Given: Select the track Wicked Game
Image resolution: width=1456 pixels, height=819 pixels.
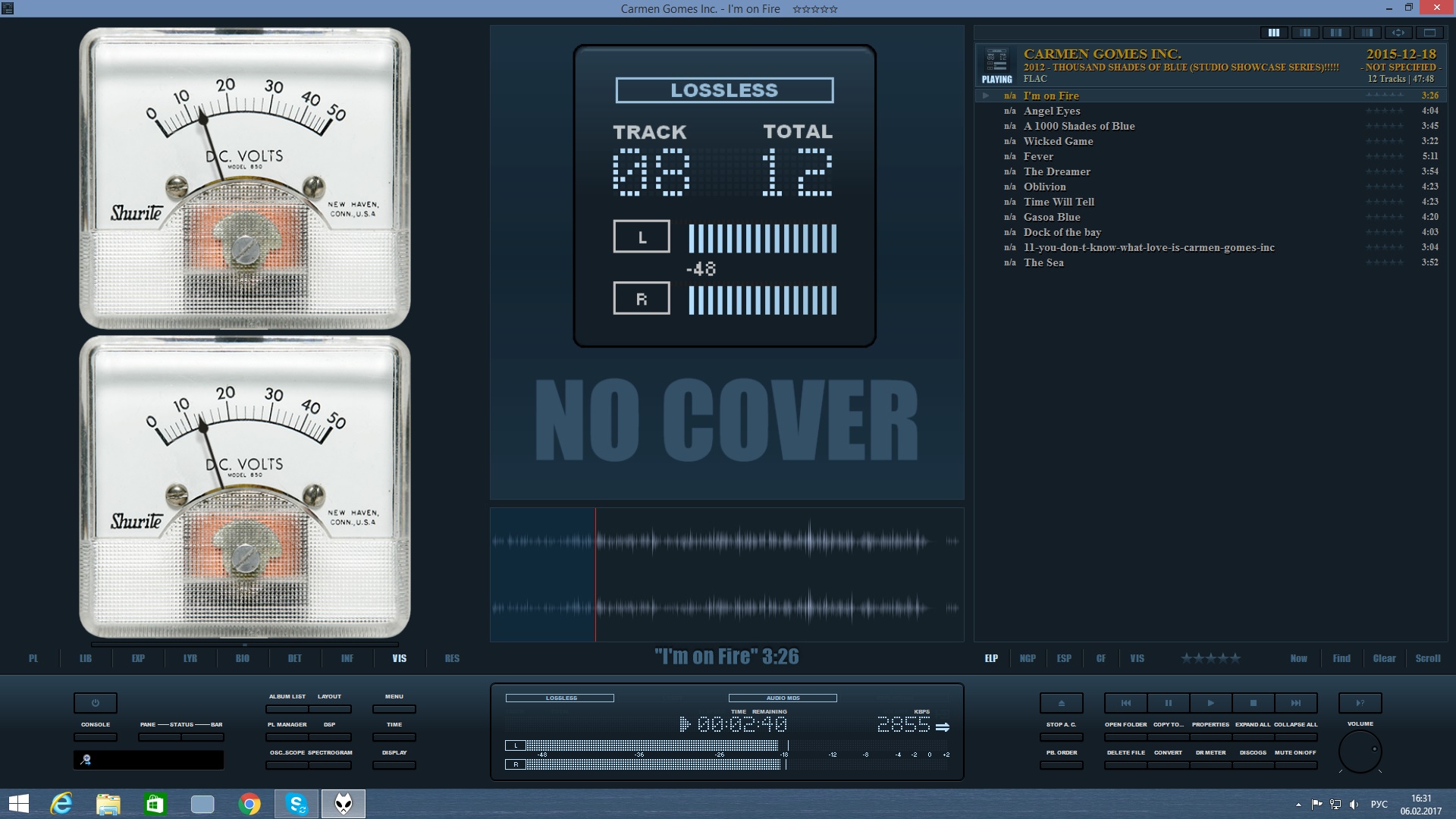Looking at the screenshot, I should pos(1058,141).
